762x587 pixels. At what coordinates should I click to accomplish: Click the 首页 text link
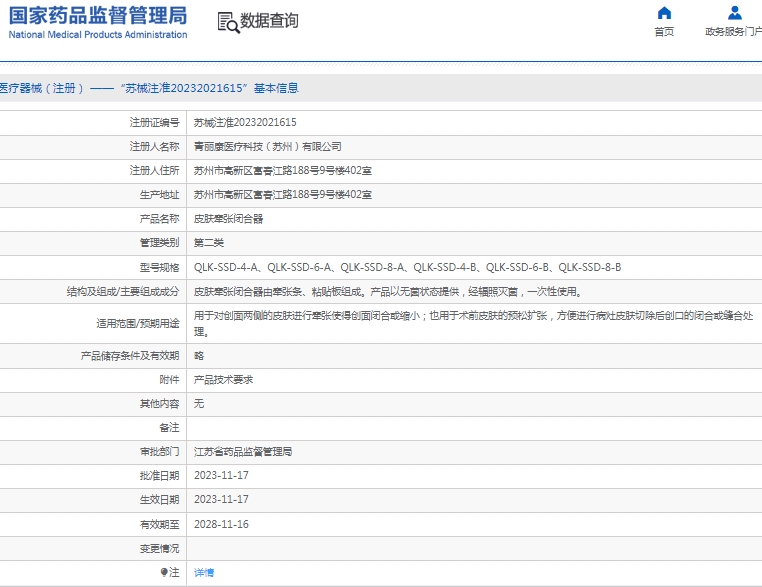664,32
